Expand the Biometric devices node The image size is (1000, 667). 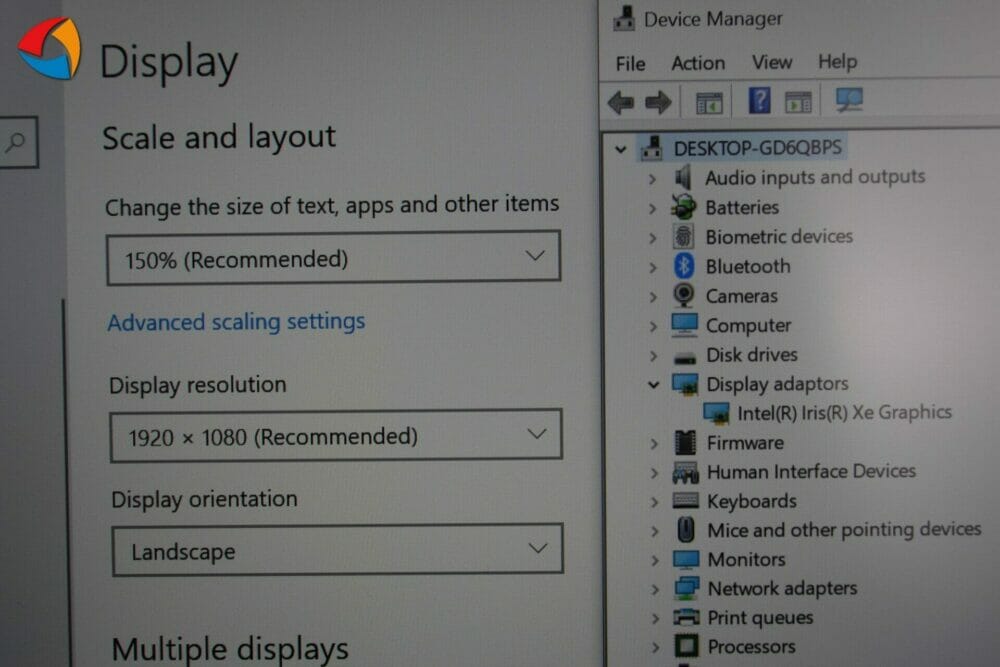pos(652,238)
